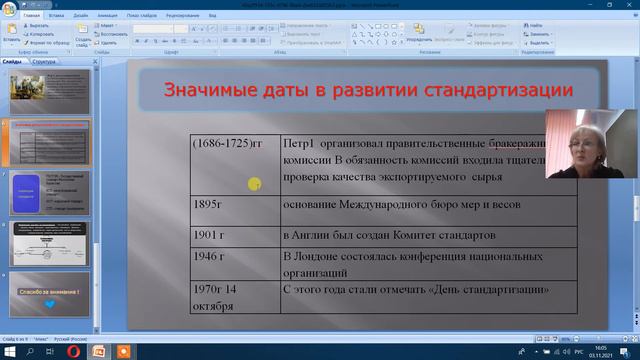Toggle bold formatting

click(x=137, y=41)
